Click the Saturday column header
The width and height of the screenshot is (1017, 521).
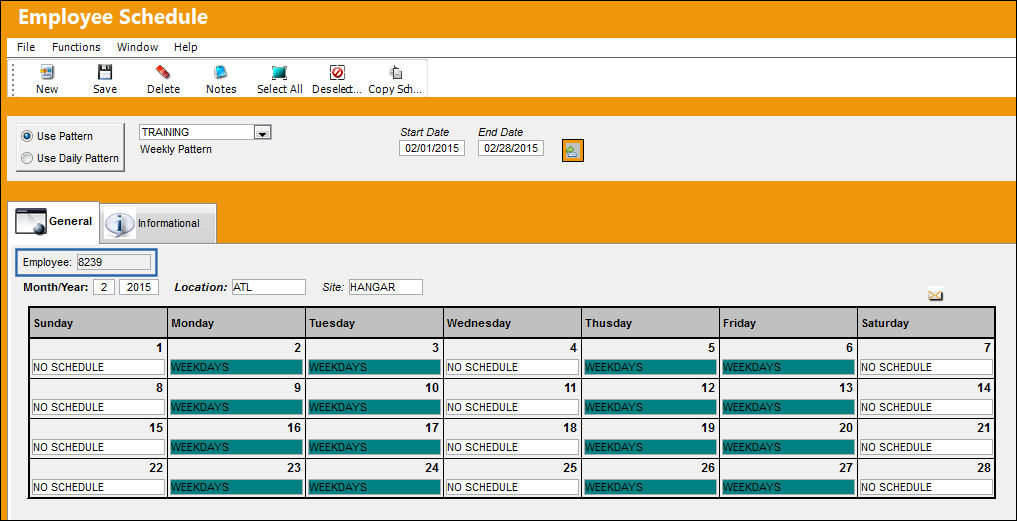pos(926,322)
